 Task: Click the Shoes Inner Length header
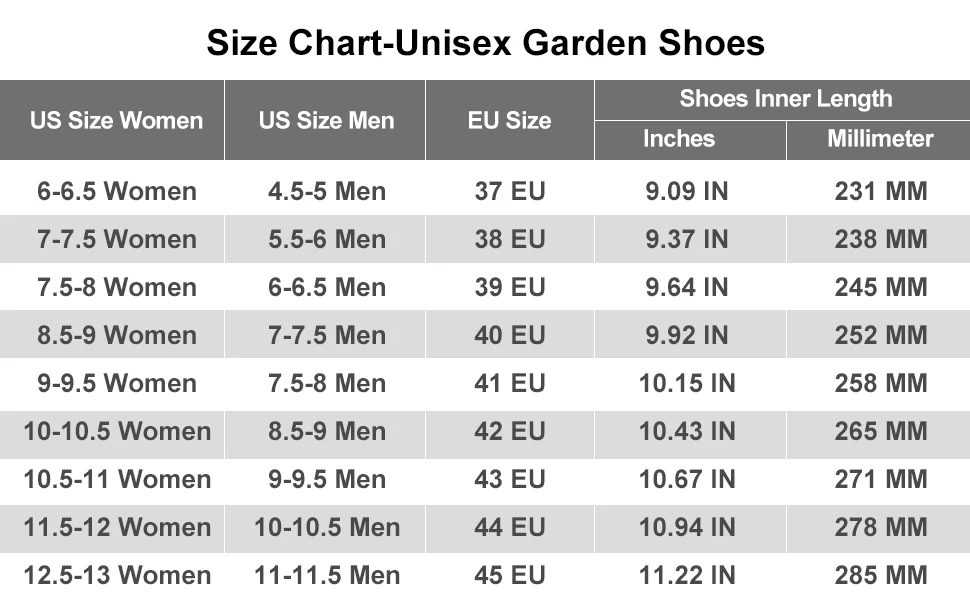point(785,99)
